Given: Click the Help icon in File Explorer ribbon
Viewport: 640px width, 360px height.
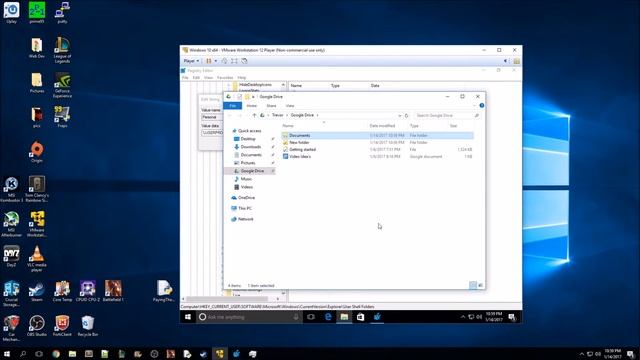Looking at the screenshot, I should pyautogui.click(x=482, y=106).
